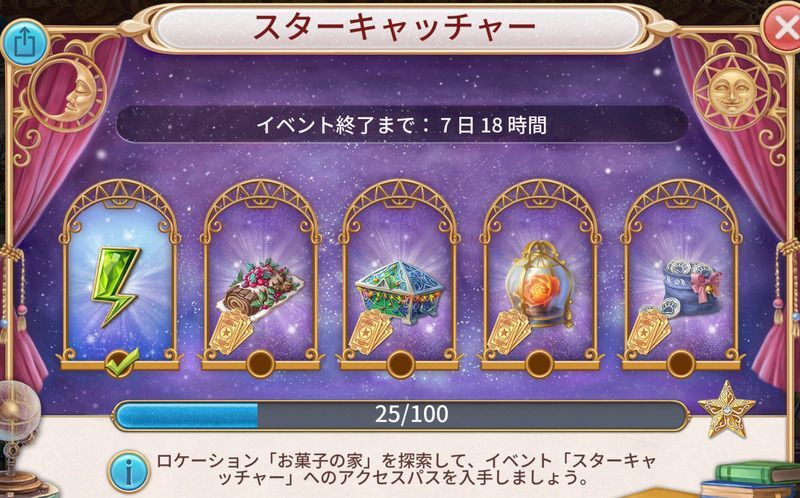Screen dimensions: 800x498
Task: Tap the green lightning energy reward
Action: 115,286
